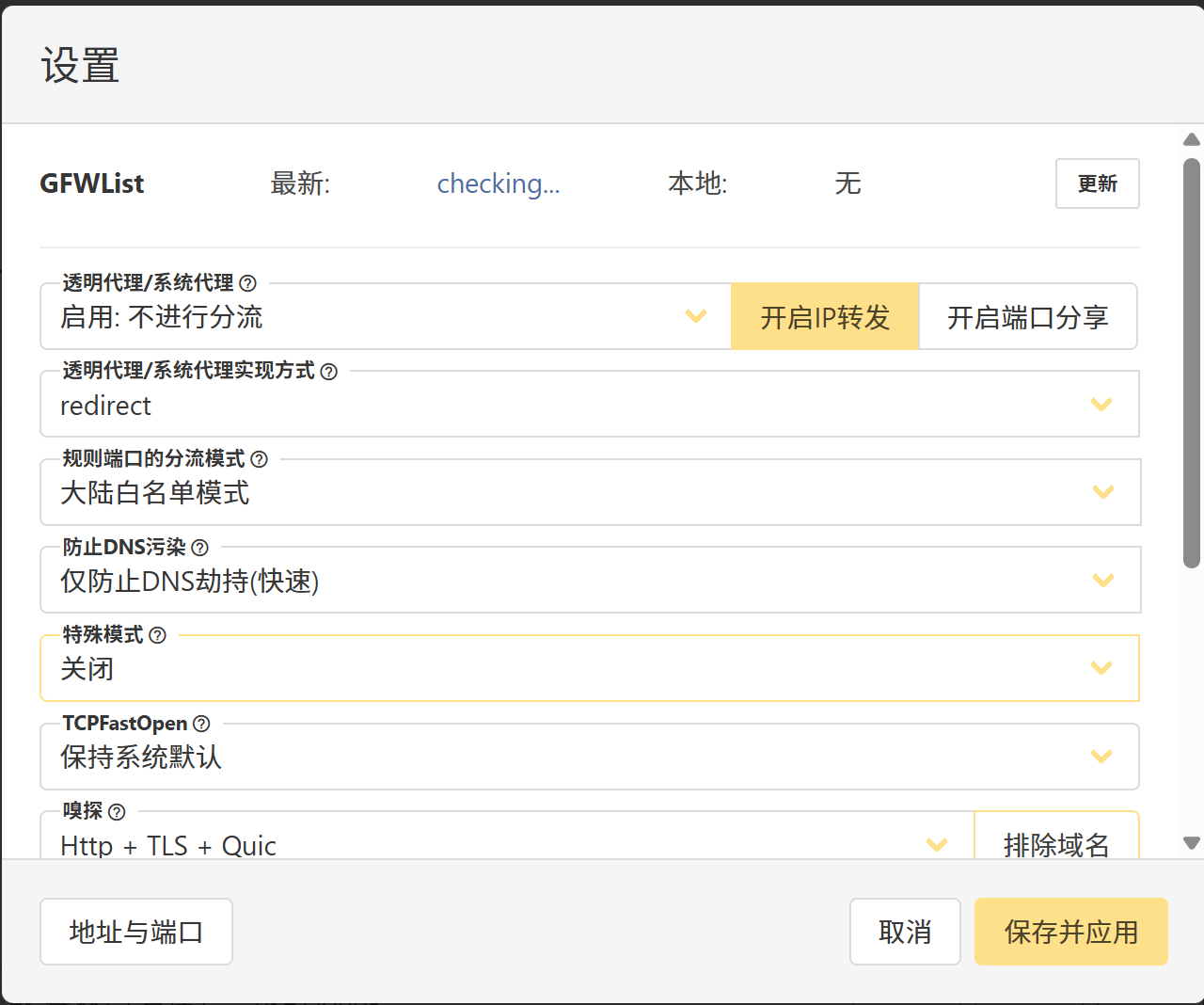Click help icon next to 嗅探
This screenshot has width=1204, height=1005.
117,811
